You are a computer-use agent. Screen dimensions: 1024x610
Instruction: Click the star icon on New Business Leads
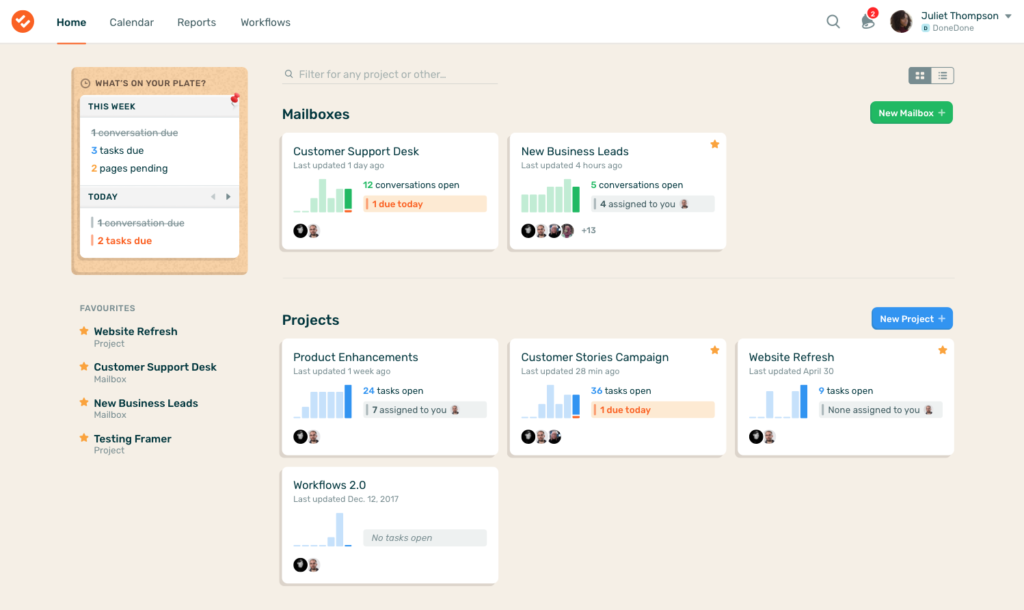714,144
